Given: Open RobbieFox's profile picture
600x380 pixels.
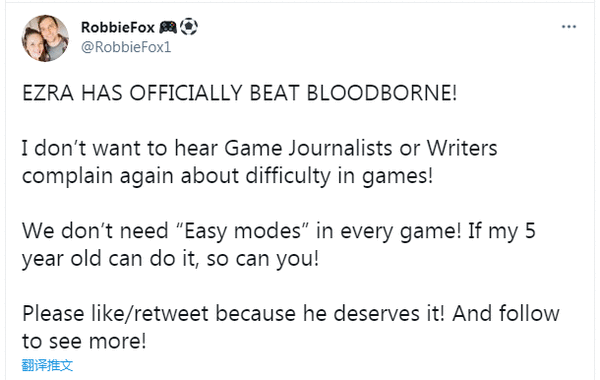Looking at the screenshot, I should click(45, 38).
